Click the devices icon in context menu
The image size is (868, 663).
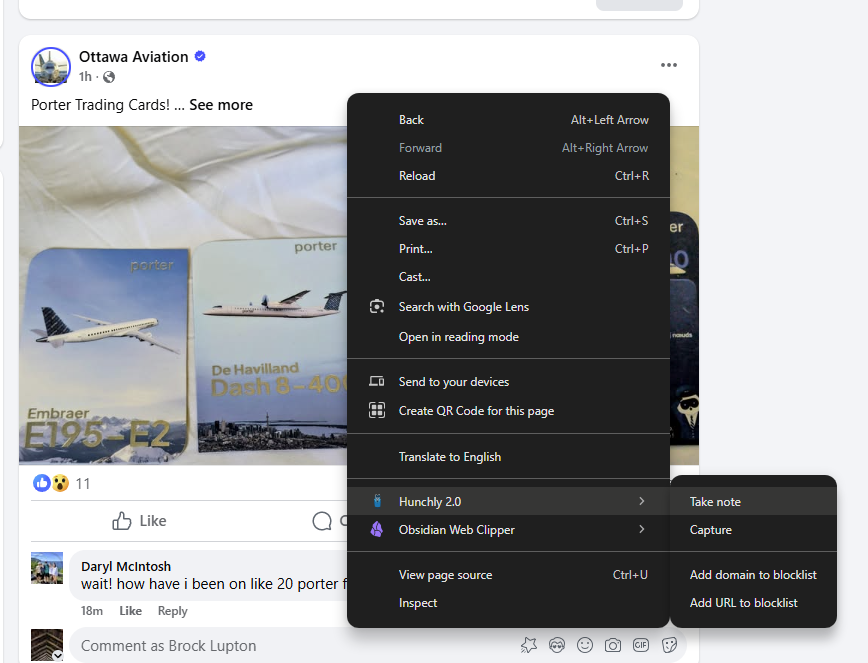377,381
